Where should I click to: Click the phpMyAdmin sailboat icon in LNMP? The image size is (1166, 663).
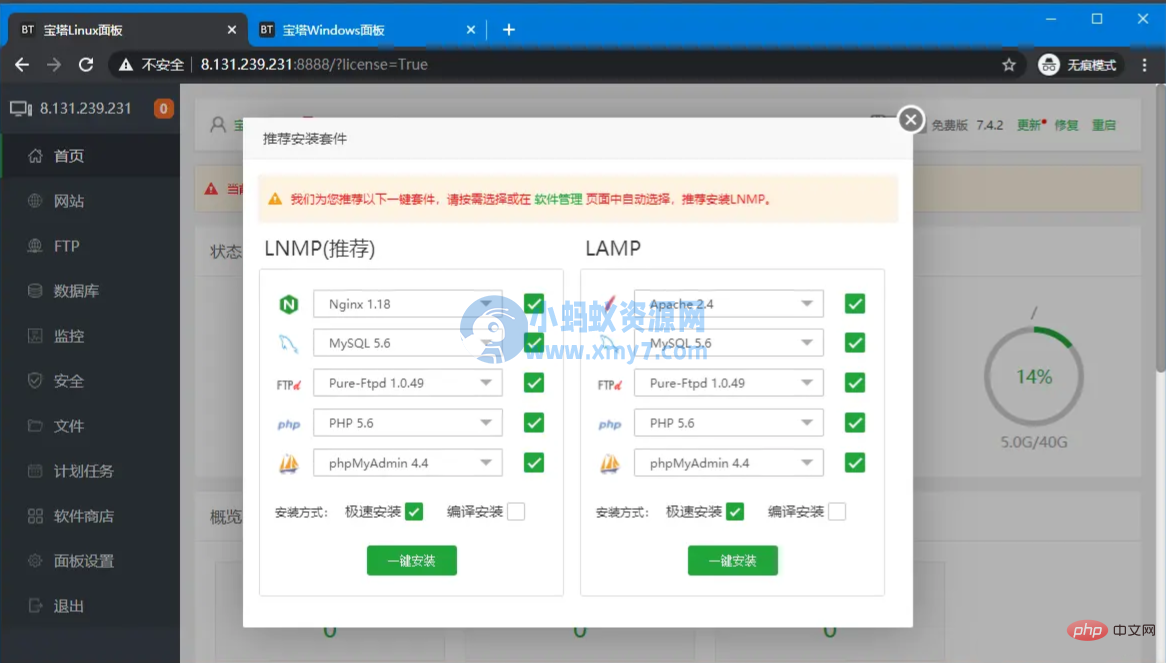click(289, 464)
